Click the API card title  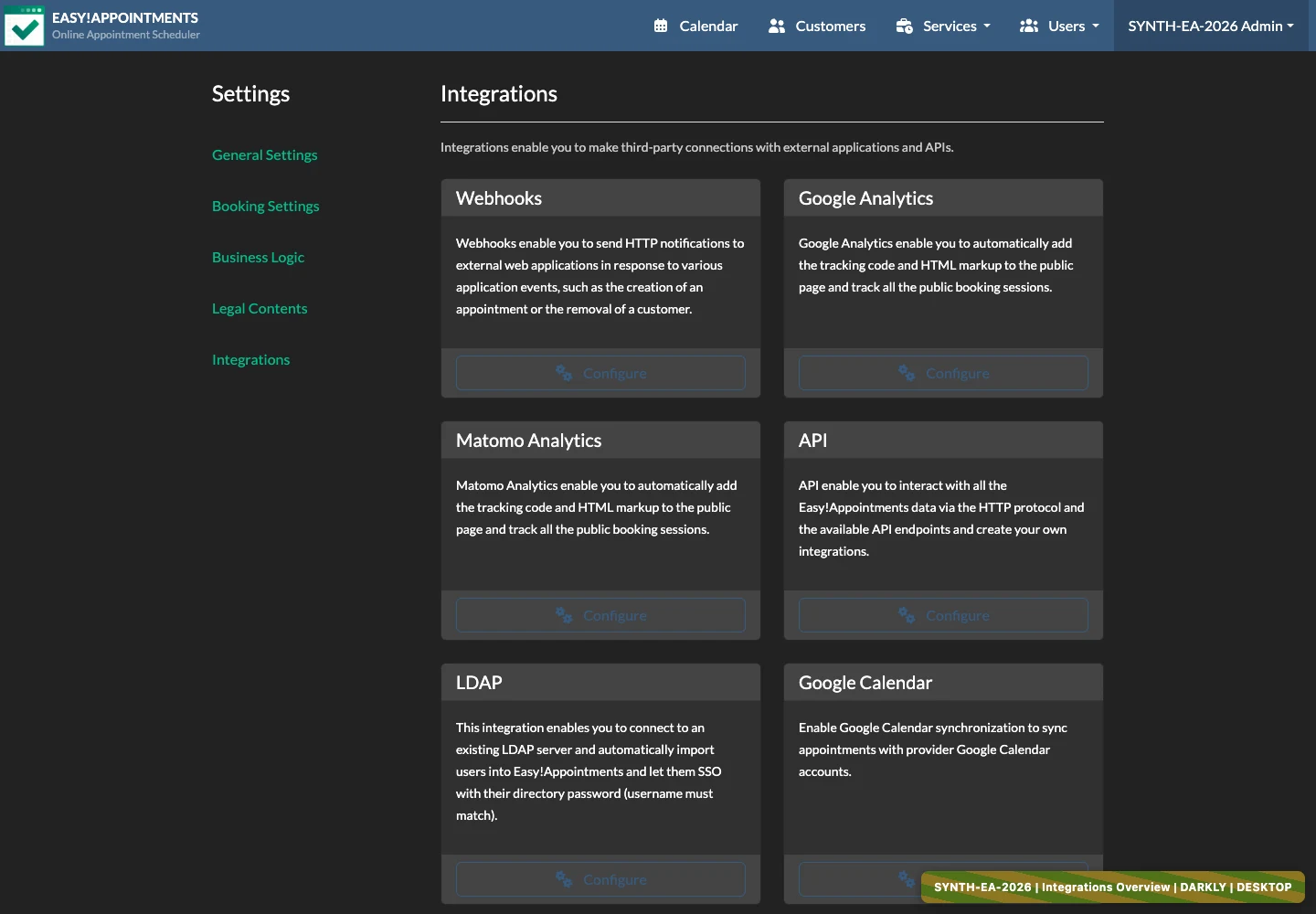(x=812, y=441)
